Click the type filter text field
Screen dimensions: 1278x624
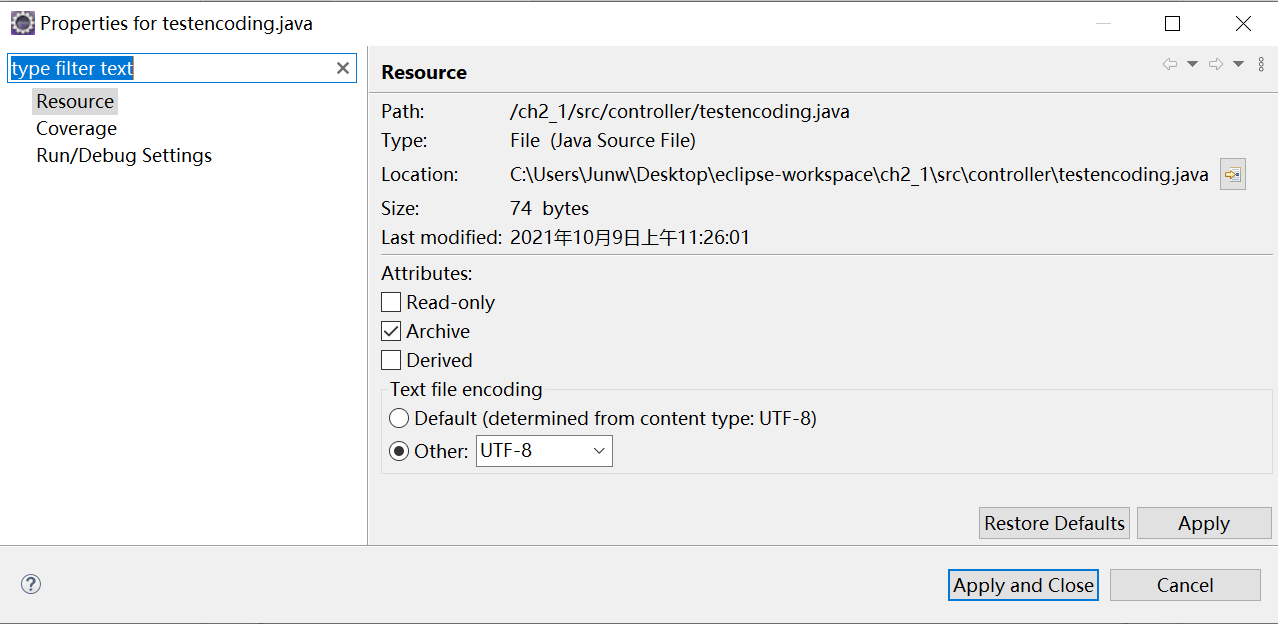(170, 68)
